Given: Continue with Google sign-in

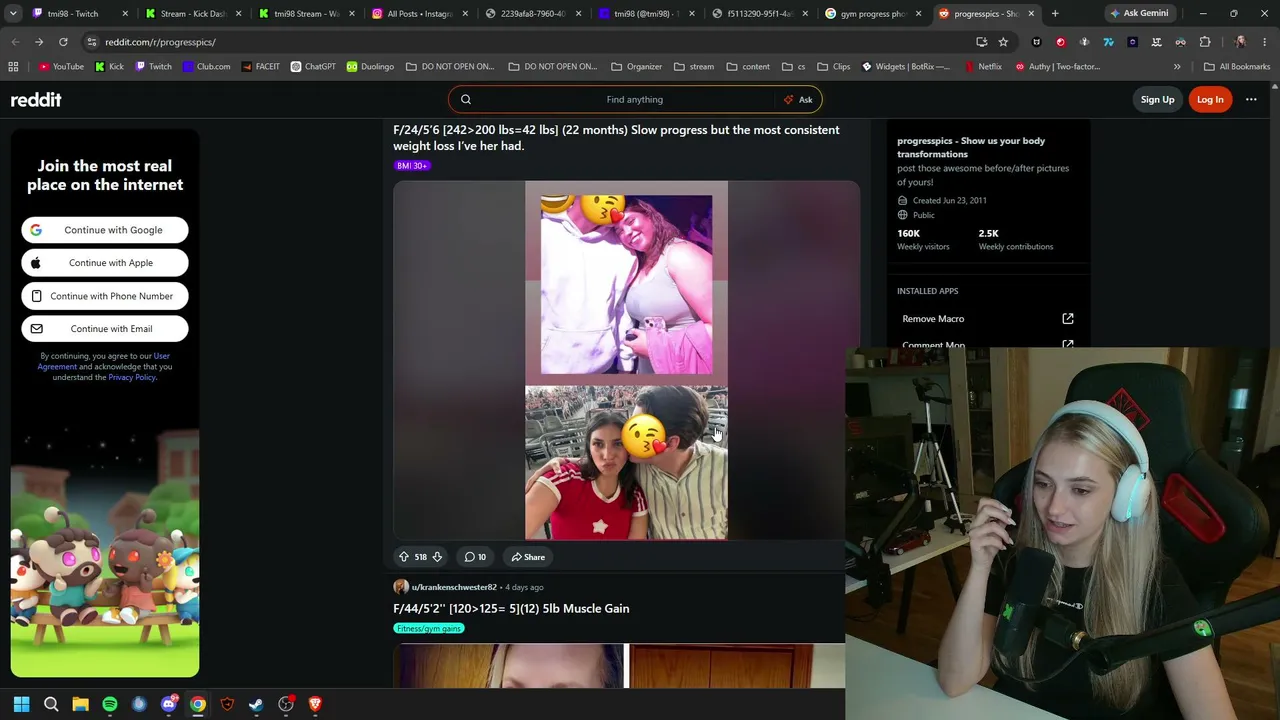Looking at the screenshot, I should pos(105,230).
